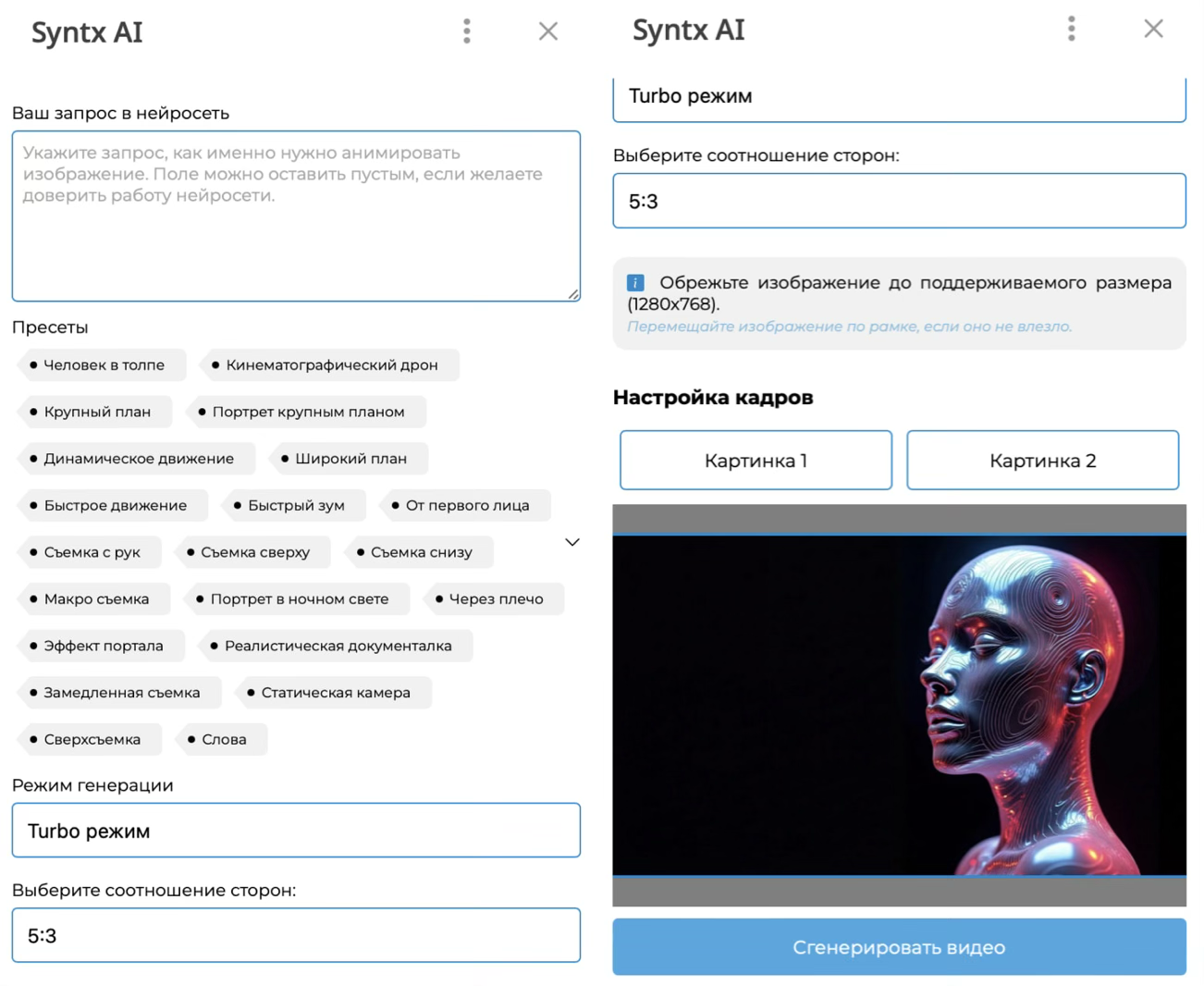This screenshot has width=1204, height=986.
Task: Select the Кинематографический дрон preset
Action: click(x=330, y=365)
